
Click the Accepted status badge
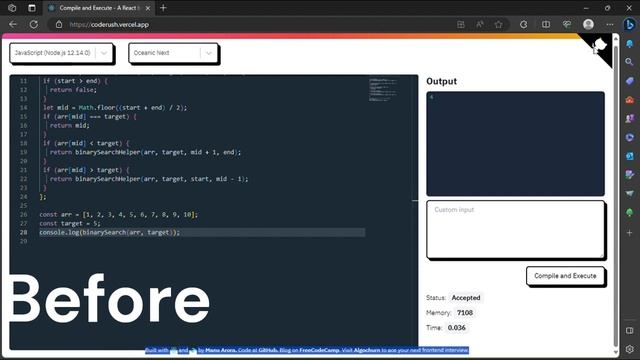tap(466, 298)
